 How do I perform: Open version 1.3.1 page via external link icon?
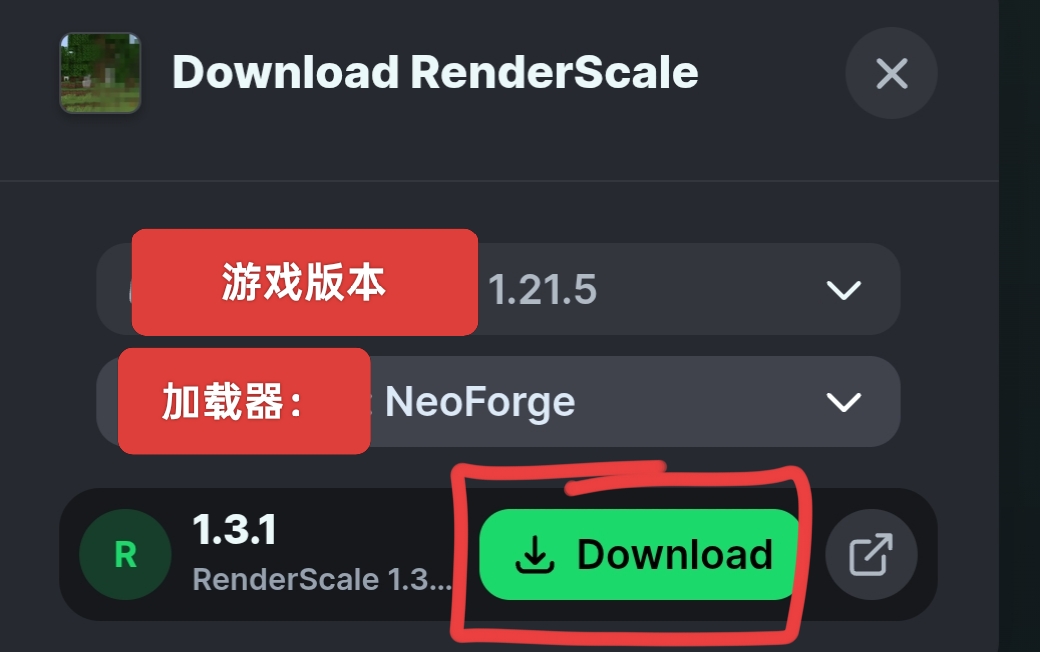coord(871,554)
